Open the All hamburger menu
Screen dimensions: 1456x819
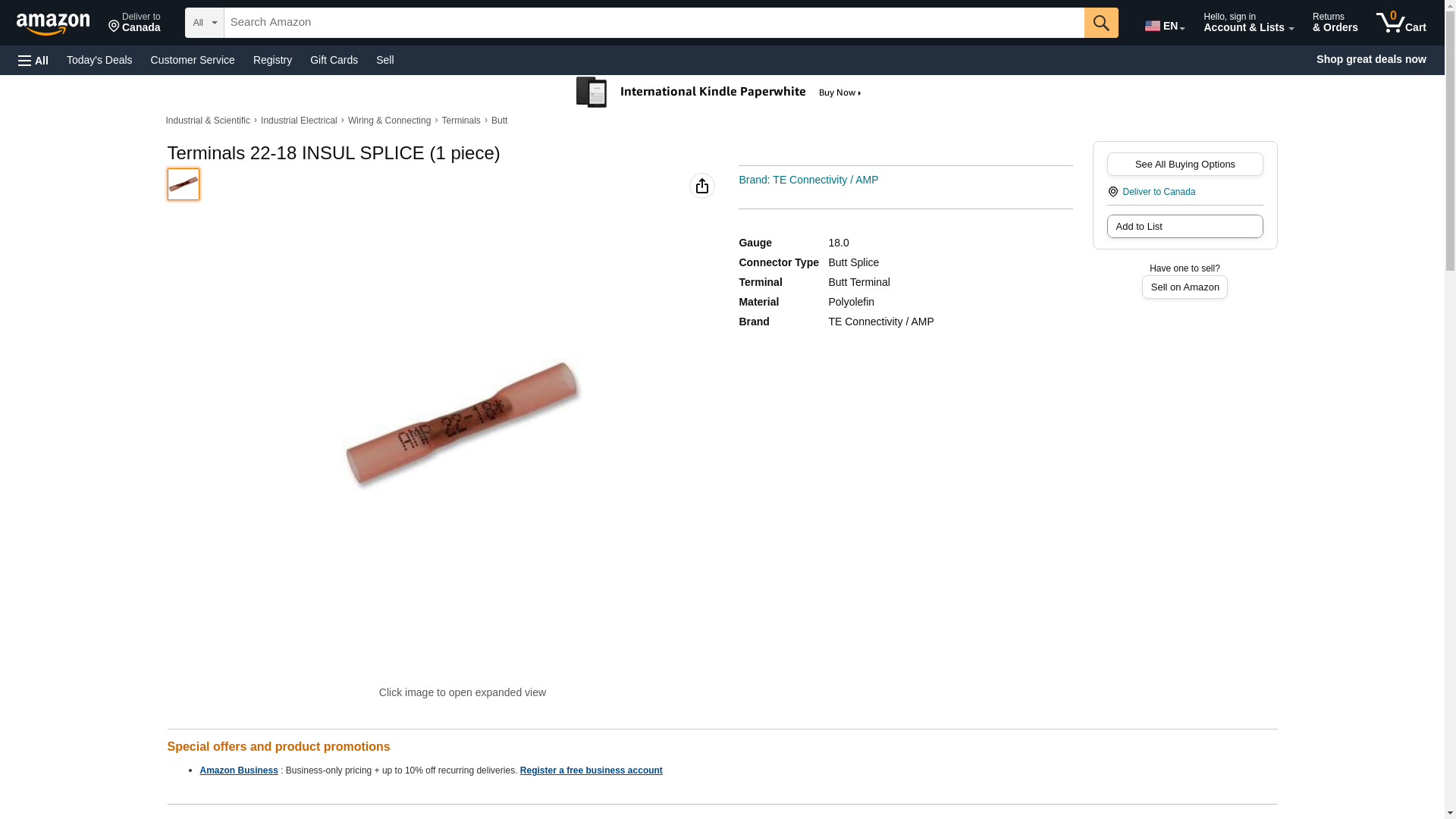pos(33,60)
